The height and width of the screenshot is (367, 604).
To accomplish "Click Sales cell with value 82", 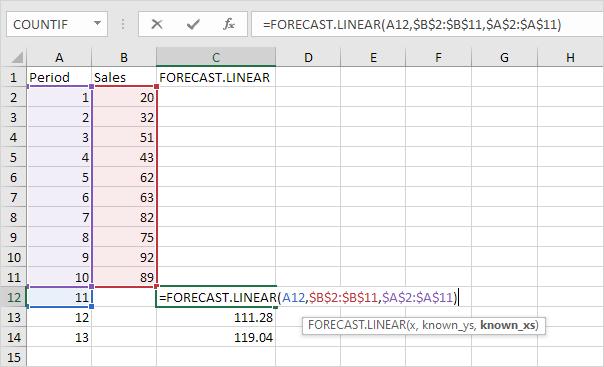I will click(x=124, y=217).
